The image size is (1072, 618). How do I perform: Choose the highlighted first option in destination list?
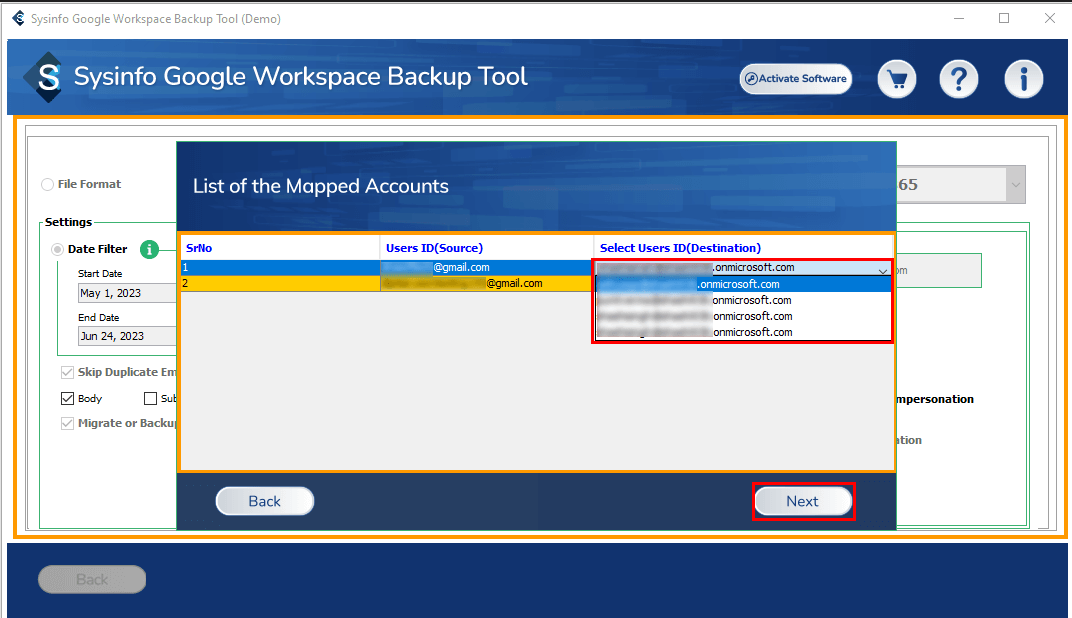click(x=742, y=284)
